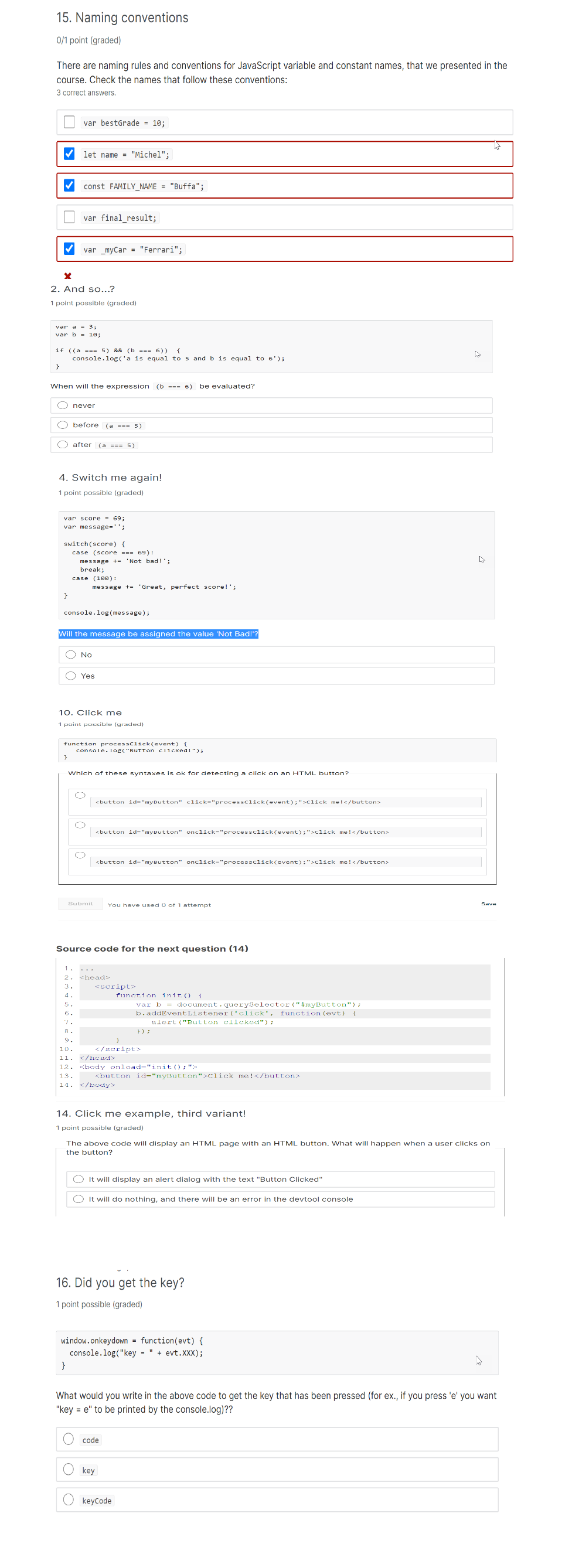Select the button with click= attribute option
572x1568 pixels.
[x=80, y=796]
